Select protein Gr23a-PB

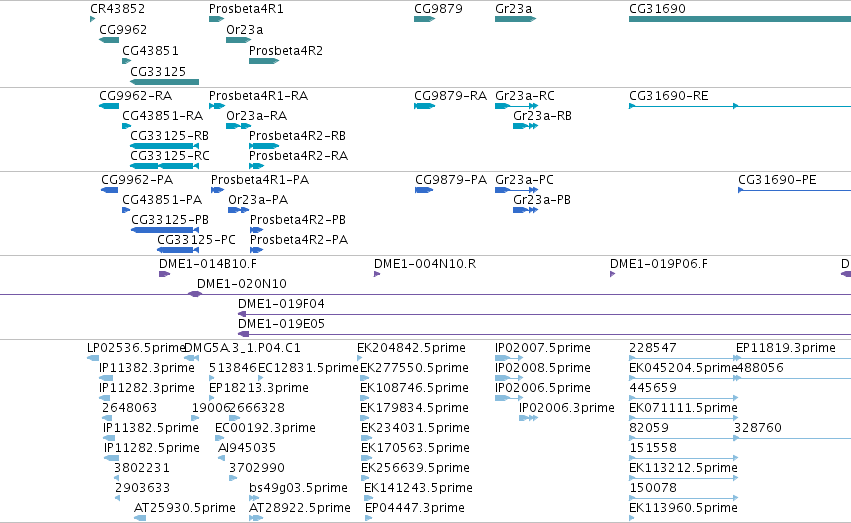click(525, 210)
